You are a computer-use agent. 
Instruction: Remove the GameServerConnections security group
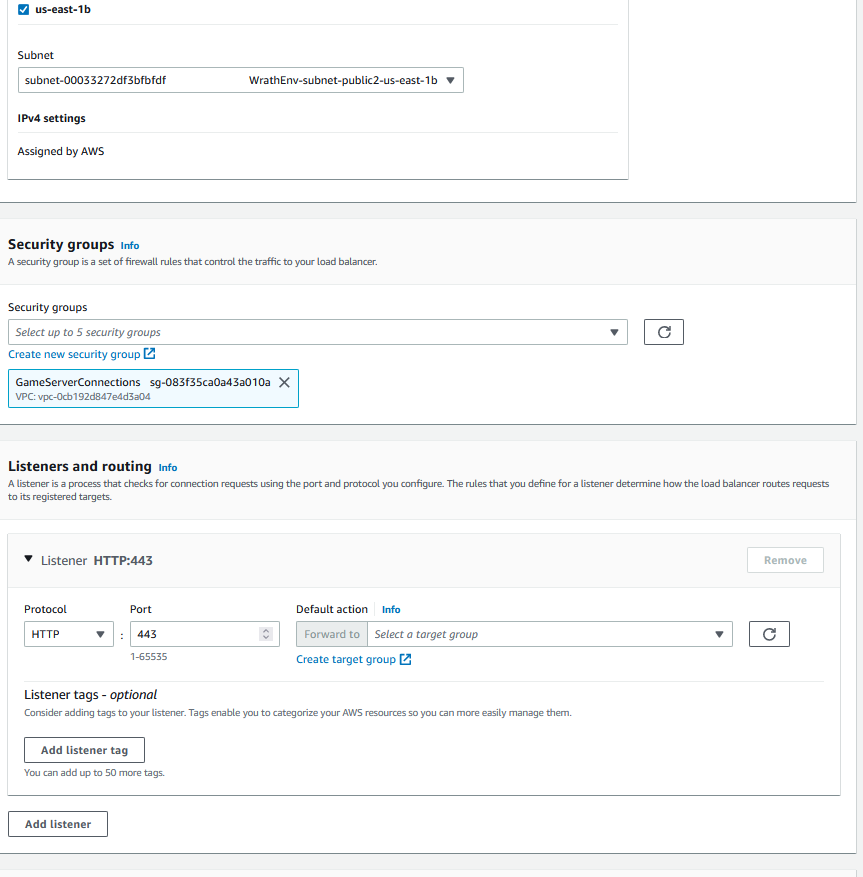tap(284, 382)
